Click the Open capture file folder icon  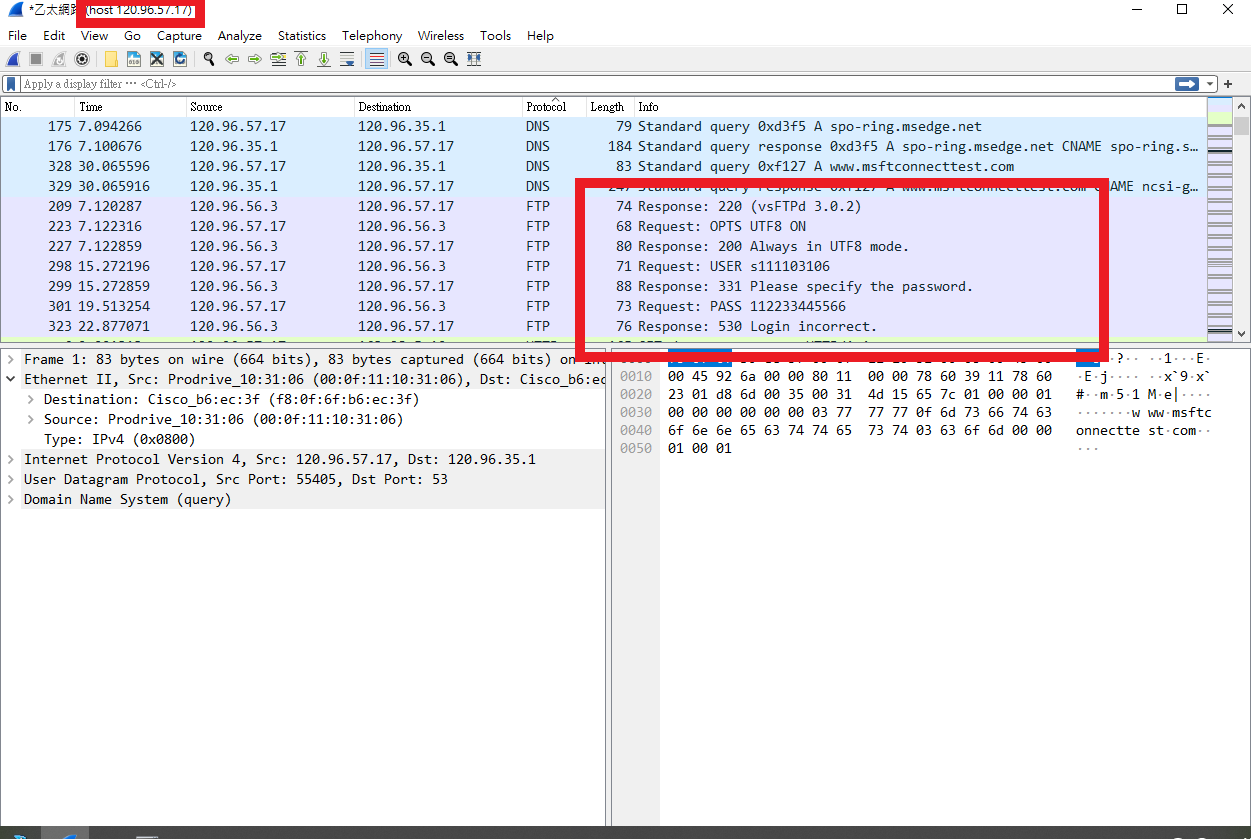(111, 59)
